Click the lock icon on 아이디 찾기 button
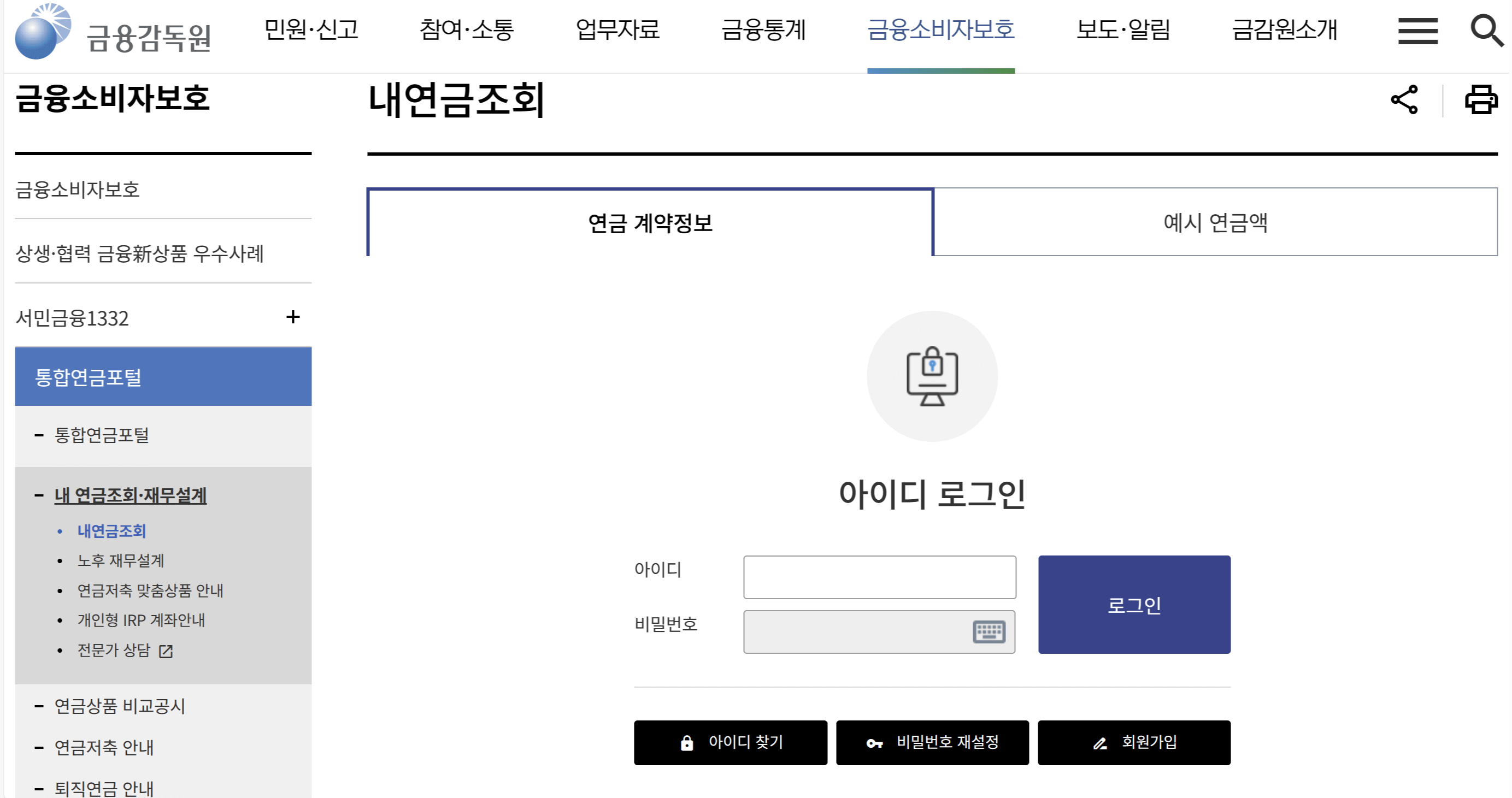The image size is (1512, 798). (x=687, y=742)
